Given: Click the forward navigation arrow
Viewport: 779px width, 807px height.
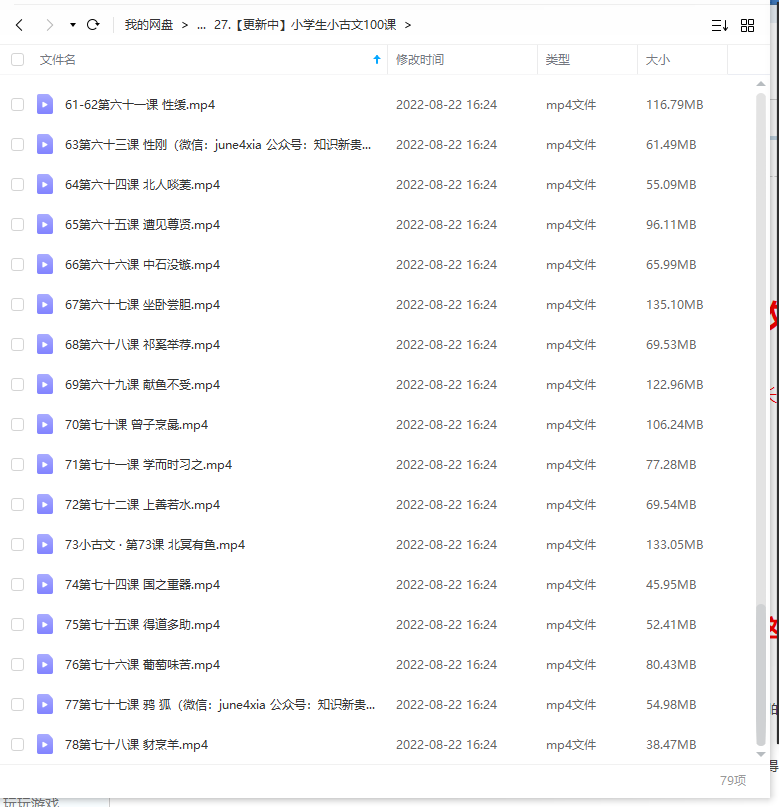Looking at the screenshot, I should [49, 25].
